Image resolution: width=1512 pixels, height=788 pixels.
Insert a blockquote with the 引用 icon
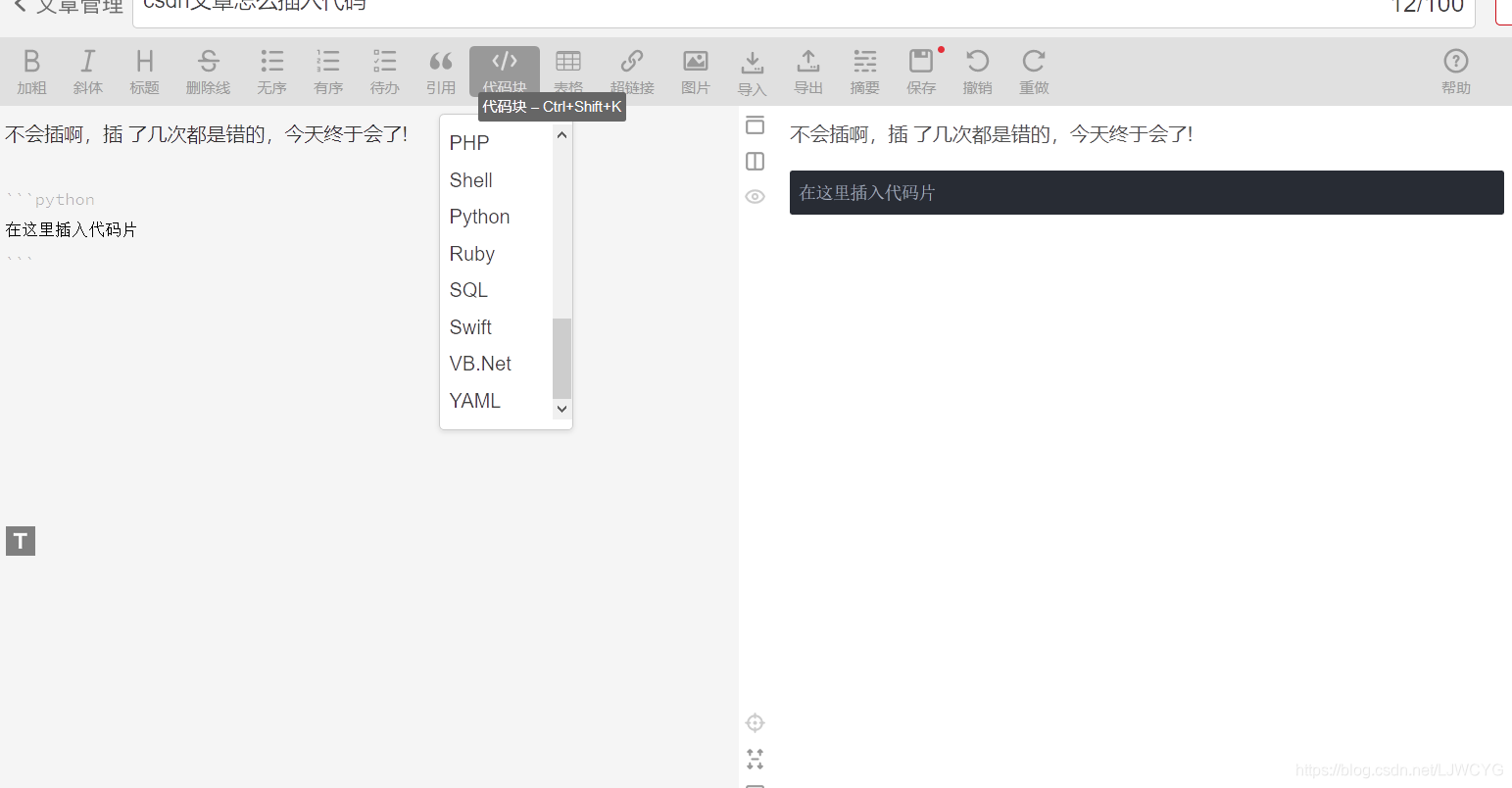[x=441, y=71]
